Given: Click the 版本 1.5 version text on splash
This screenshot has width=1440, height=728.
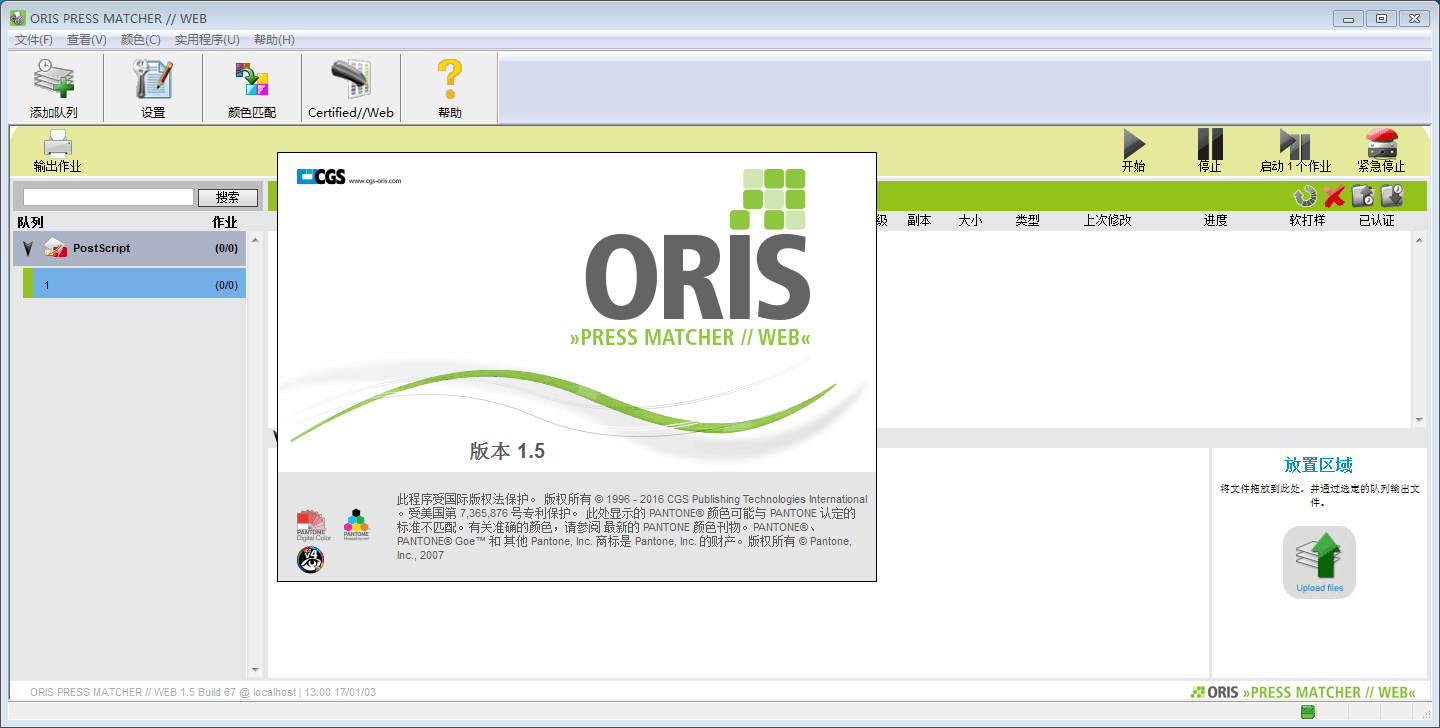Looking at the screenshot, I should pos(507,451).
